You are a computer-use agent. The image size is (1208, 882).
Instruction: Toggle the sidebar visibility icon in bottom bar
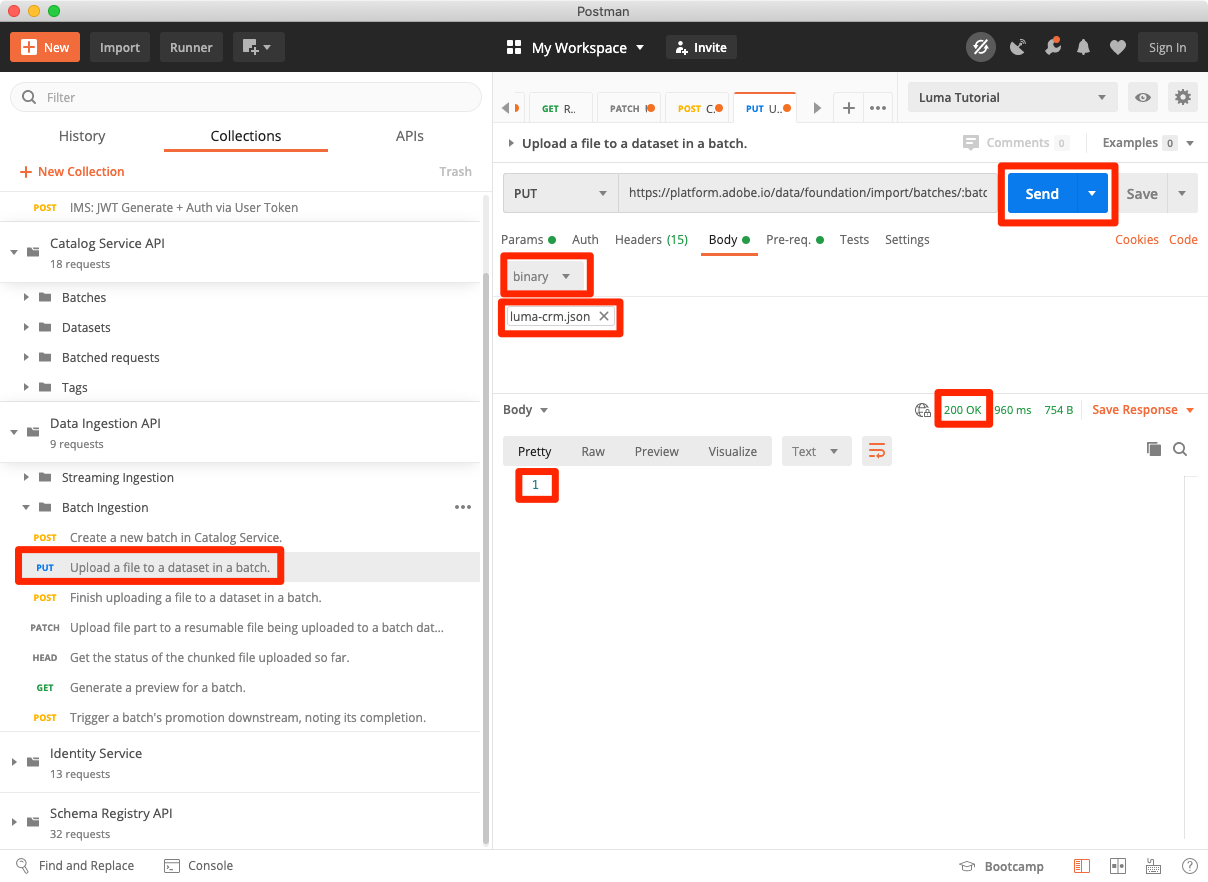pos(1081,866)
